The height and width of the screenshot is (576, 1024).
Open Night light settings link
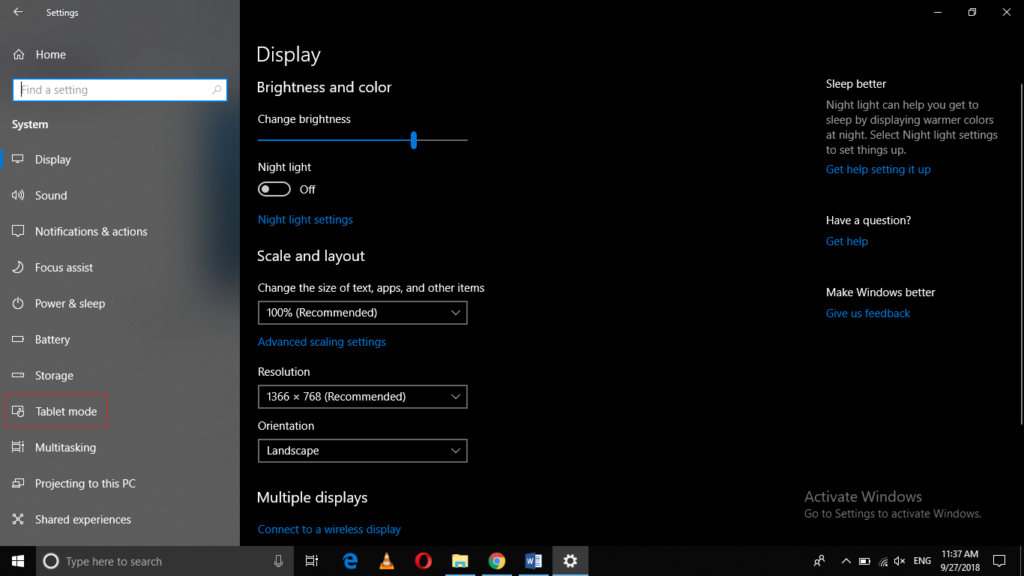tap(305, 219)
